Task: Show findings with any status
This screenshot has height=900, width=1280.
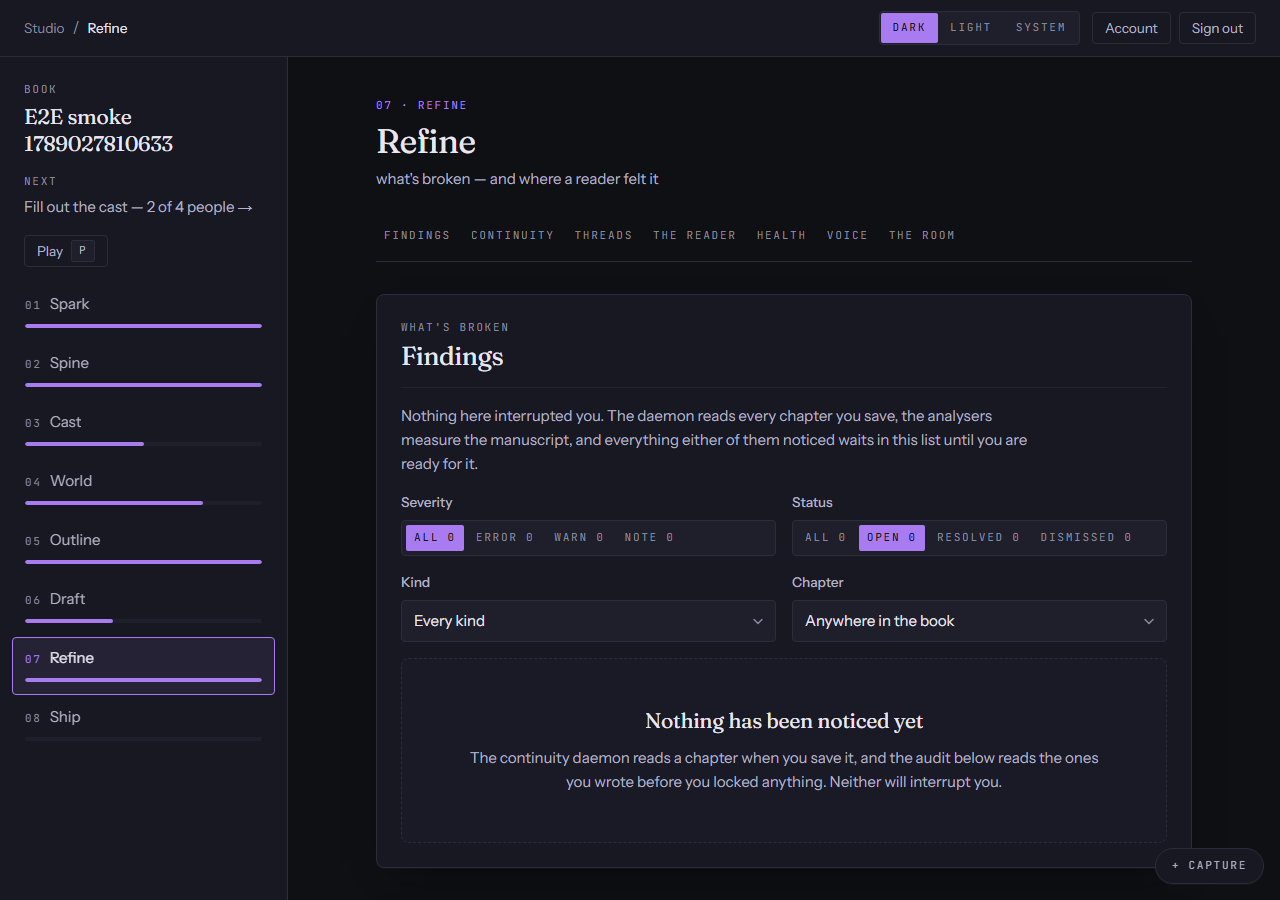Action: point(826,538)
